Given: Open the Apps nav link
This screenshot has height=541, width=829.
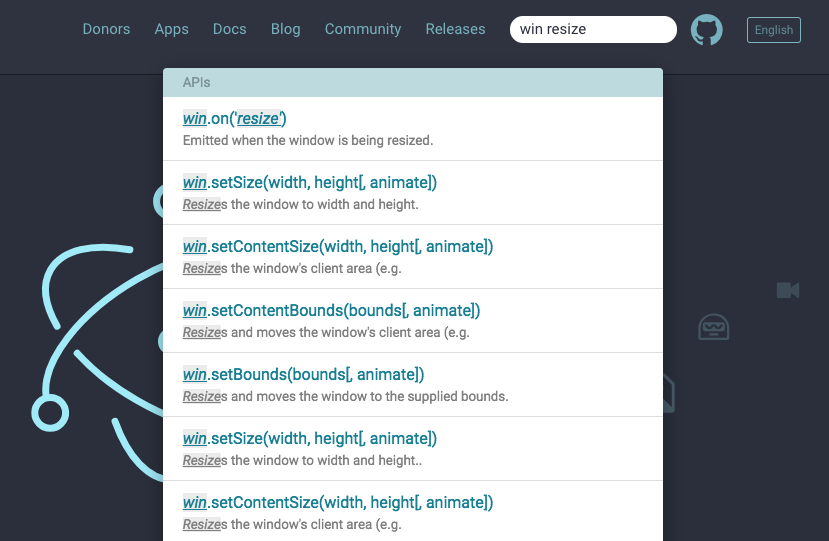Looking at the screenshot, I should click(x=171, y=29).
